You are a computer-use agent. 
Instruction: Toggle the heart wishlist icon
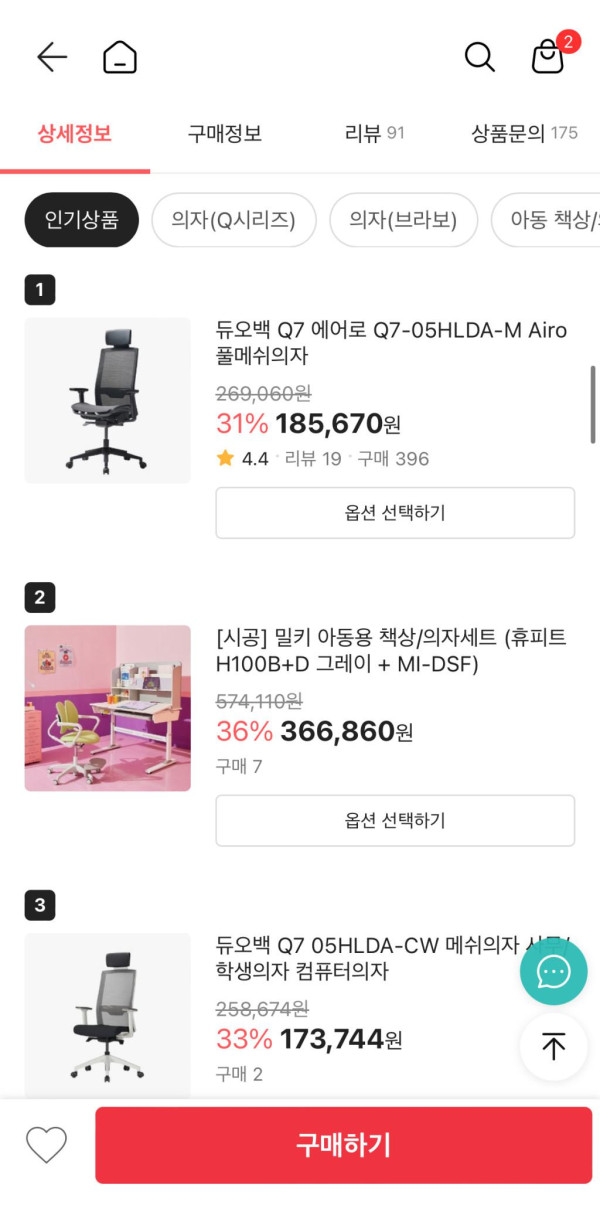coord(46,1144)
